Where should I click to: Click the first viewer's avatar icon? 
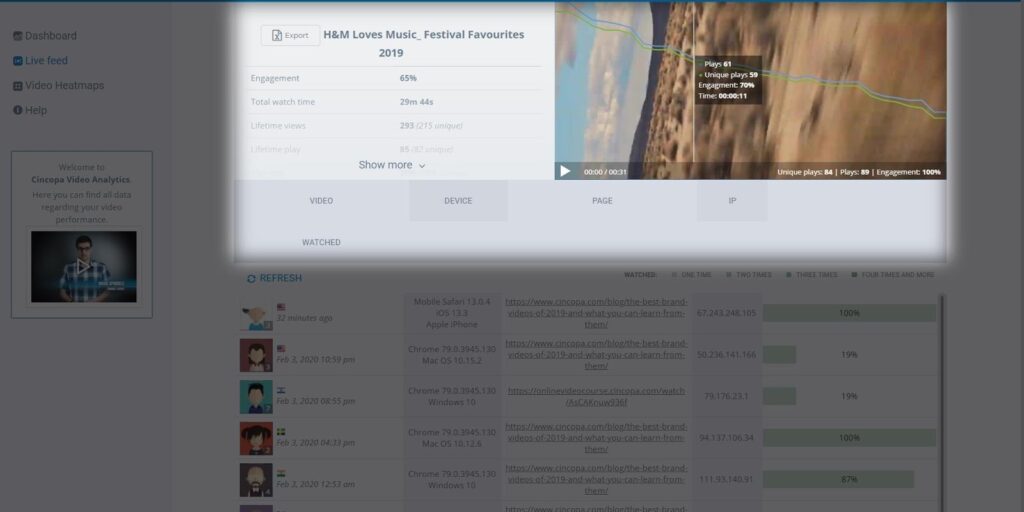[x=256, y=314]
